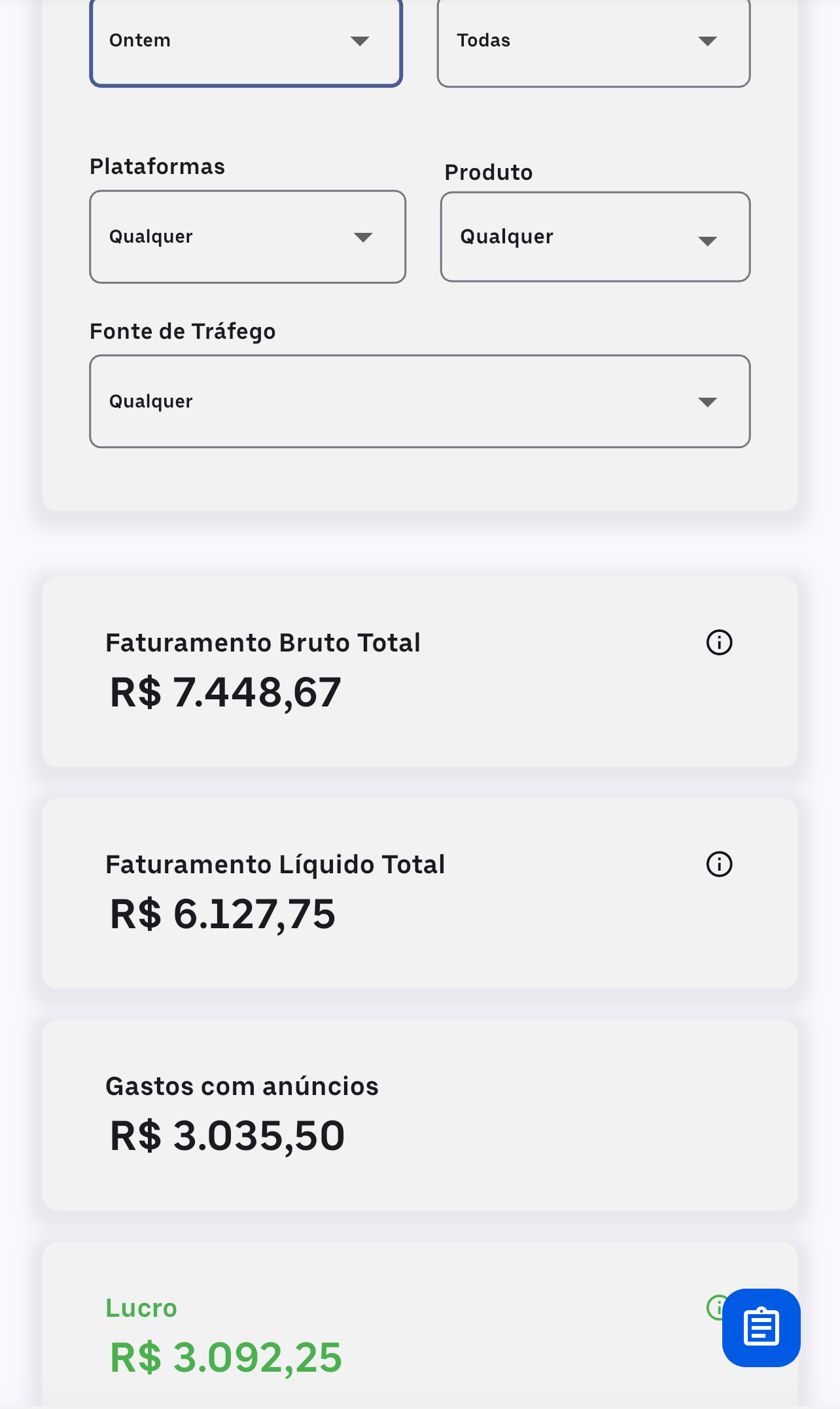Click the Gastos com anúncios title
The width and height of the screenshot is (840, 1409).
[241, 1087]
